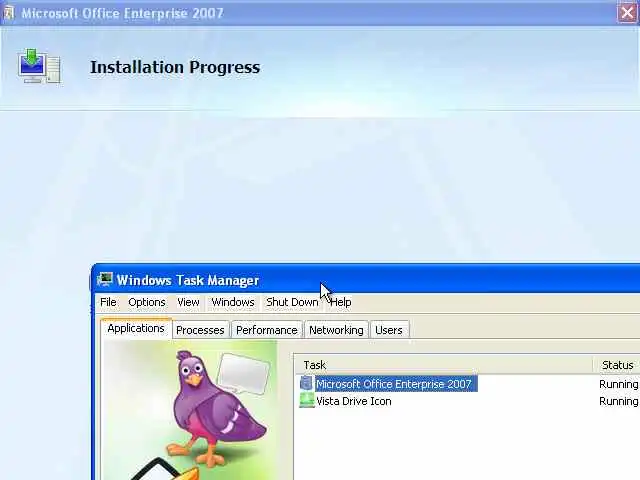Open the File menu in Task Manager
This screenshot has width=640, height=480.
[x=108, y=302]
